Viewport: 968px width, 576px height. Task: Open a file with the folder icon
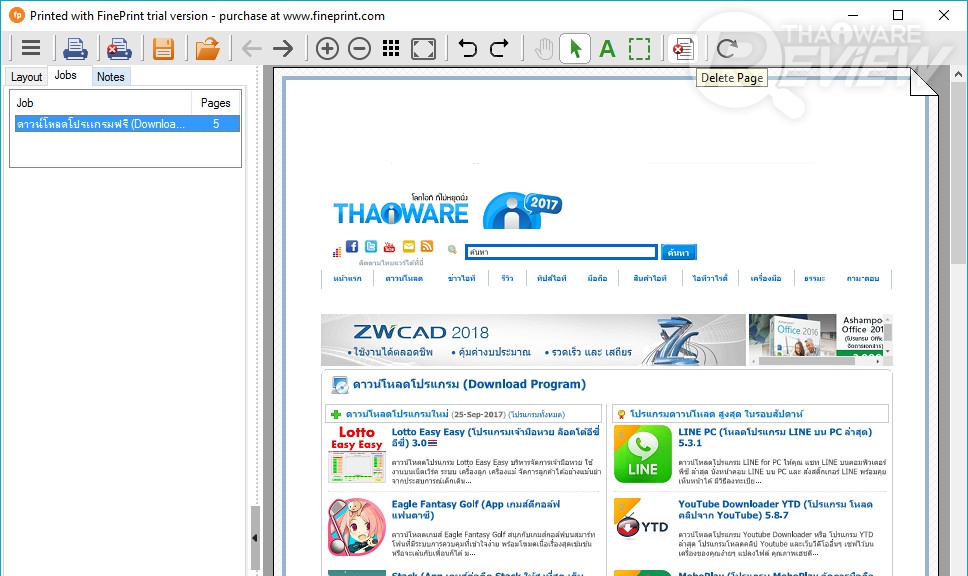click(x=207, y=48)
